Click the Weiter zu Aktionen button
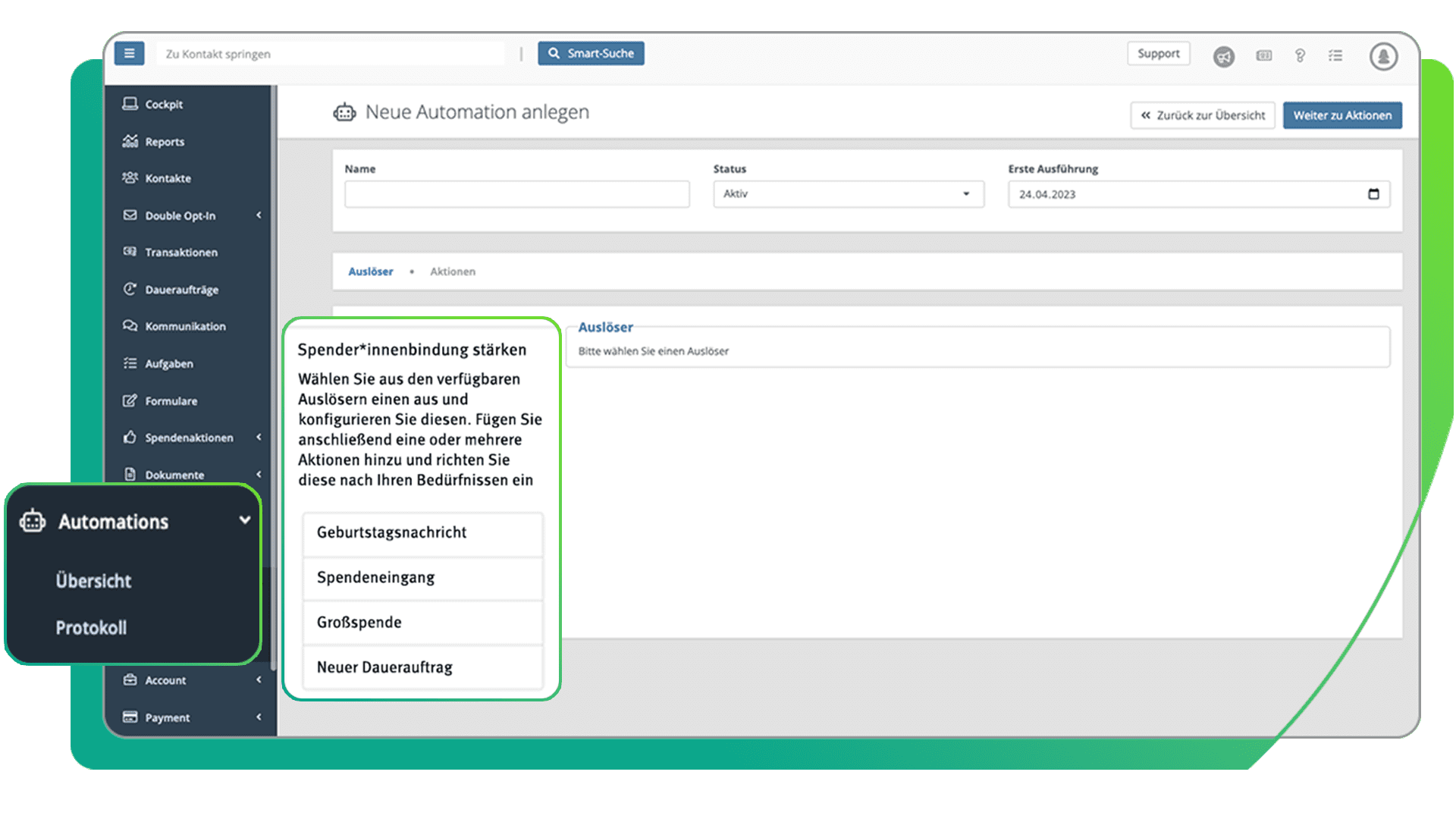 (1342, 115)
